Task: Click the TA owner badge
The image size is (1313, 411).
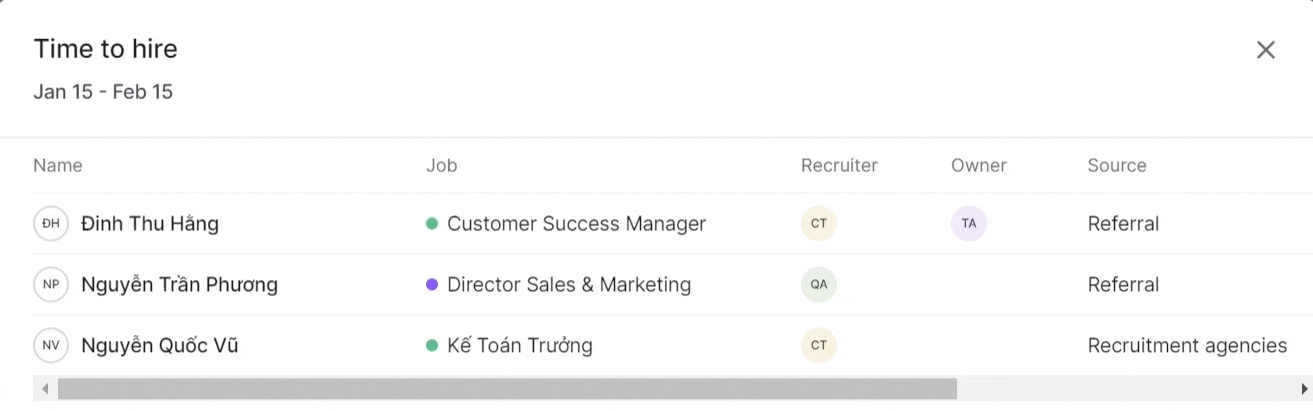Action: 969,224
